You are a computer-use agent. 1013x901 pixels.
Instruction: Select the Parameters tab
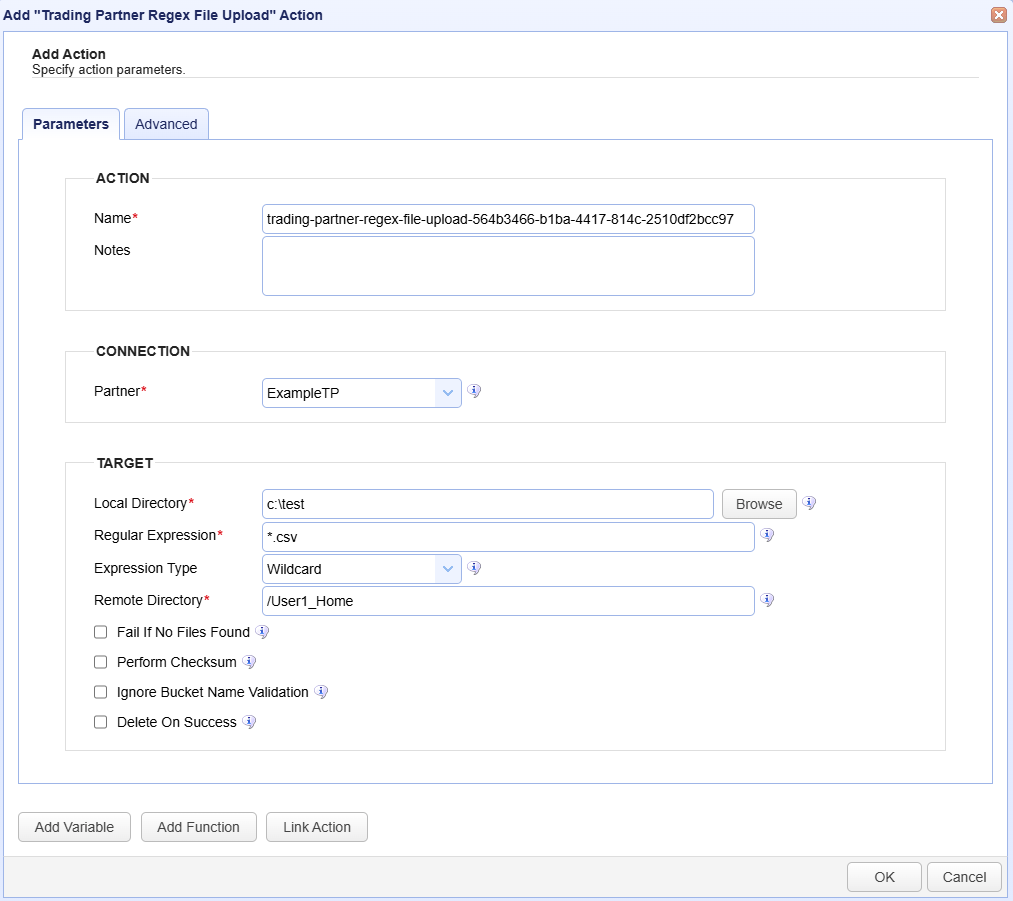click(x=70, y=124)
